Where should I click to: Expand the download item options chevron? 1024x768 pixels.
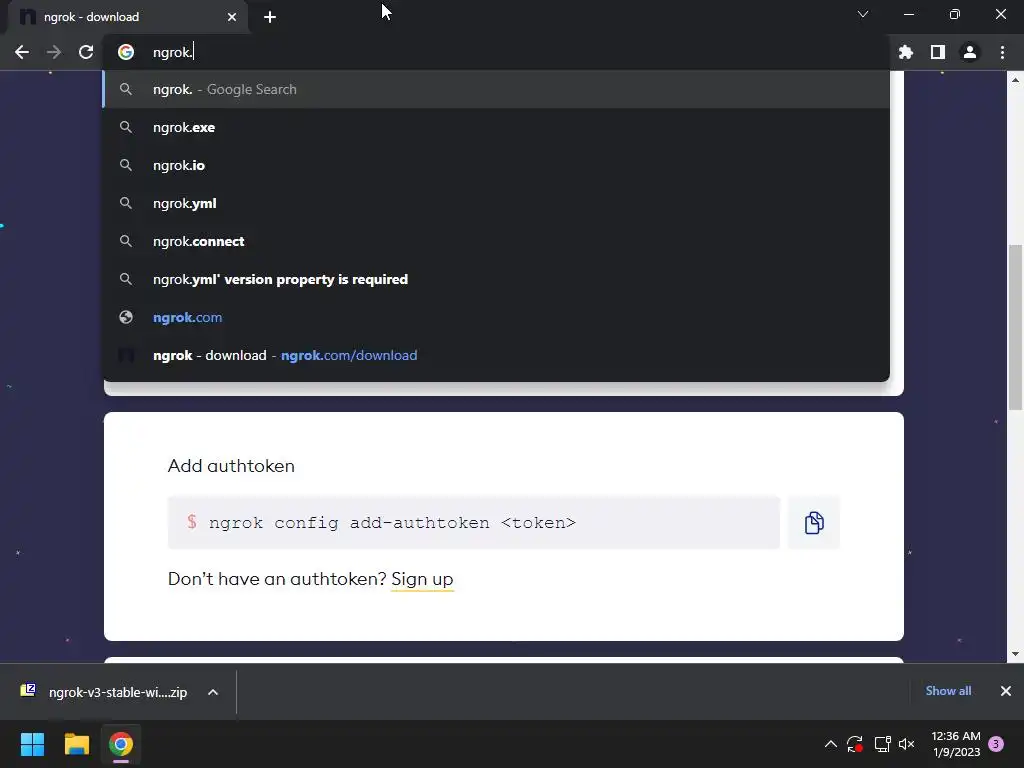coord(213,692)
